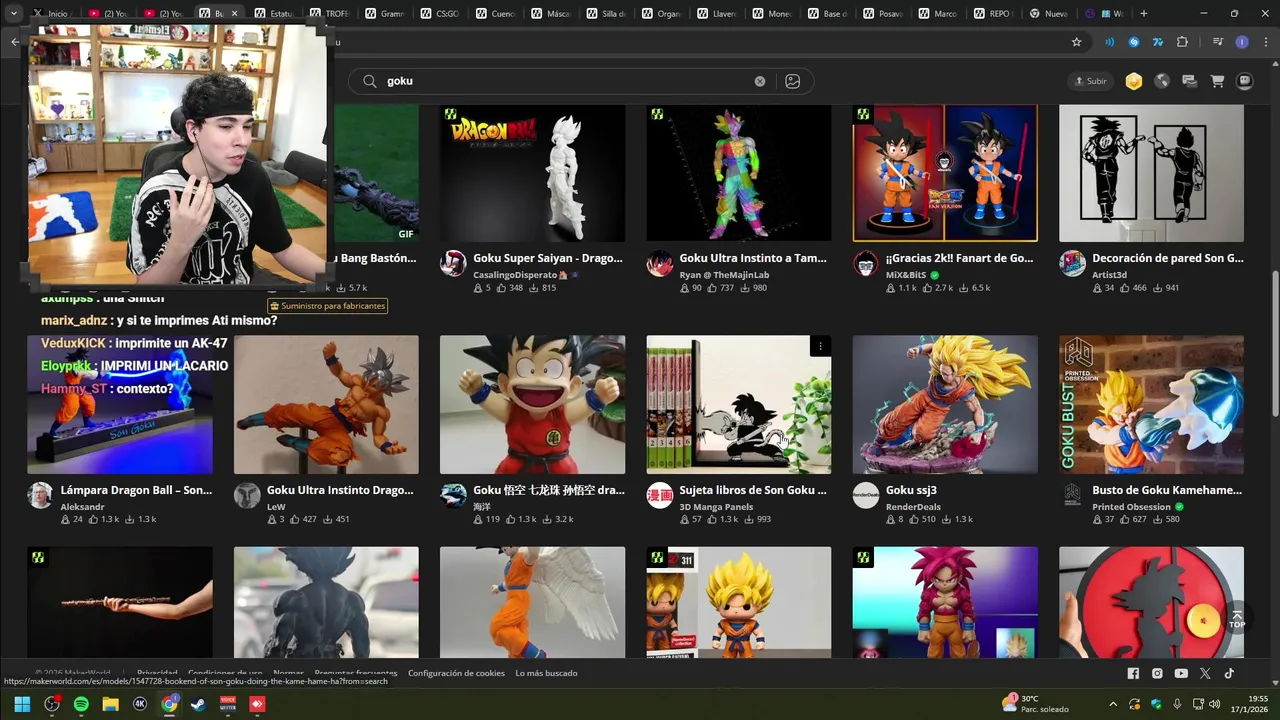
Task: Switch to the Estatu browser tab
Action: tap(272, 14)
